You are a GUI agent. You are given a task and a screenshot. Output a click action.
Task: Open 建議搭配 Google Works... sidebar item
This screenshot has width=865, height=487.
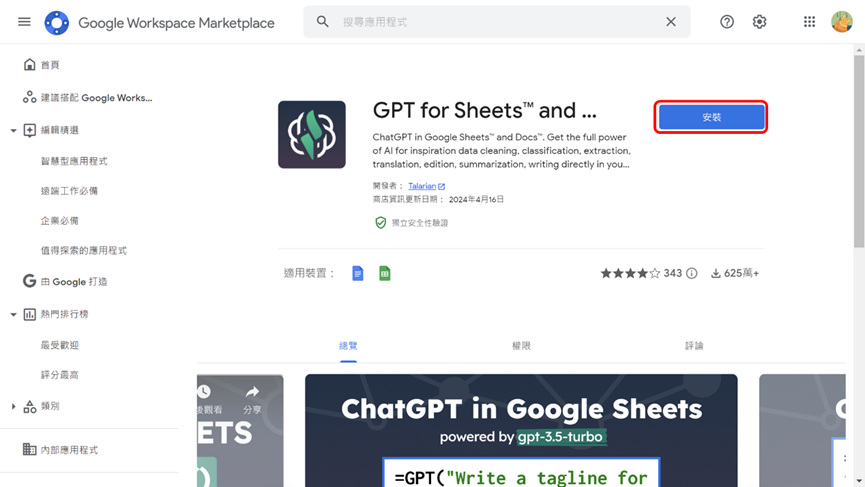(x=89, y=98)
